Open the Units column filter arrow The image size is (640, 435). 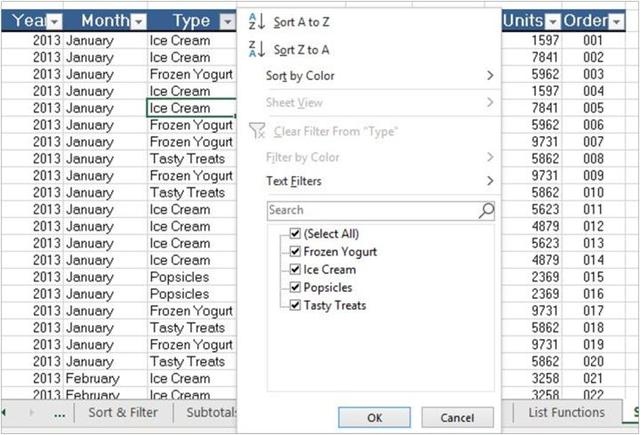552,21
